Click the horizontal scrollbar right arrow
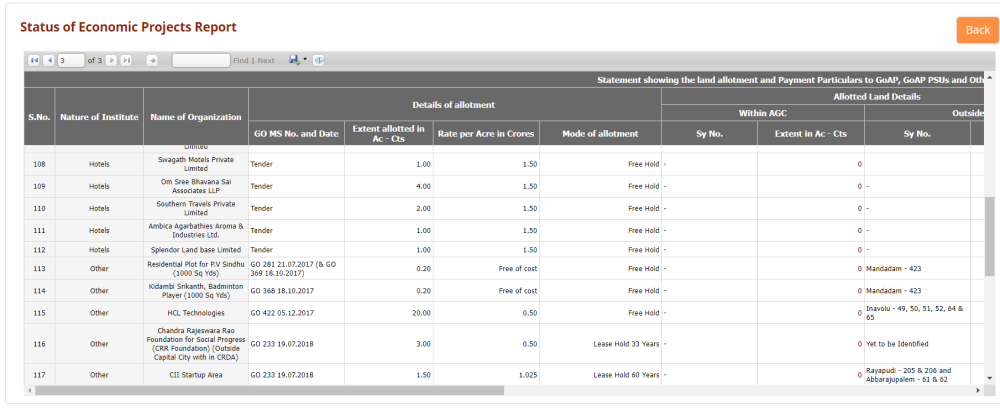This screenshot has height=415, width=1000. (979, 390)
